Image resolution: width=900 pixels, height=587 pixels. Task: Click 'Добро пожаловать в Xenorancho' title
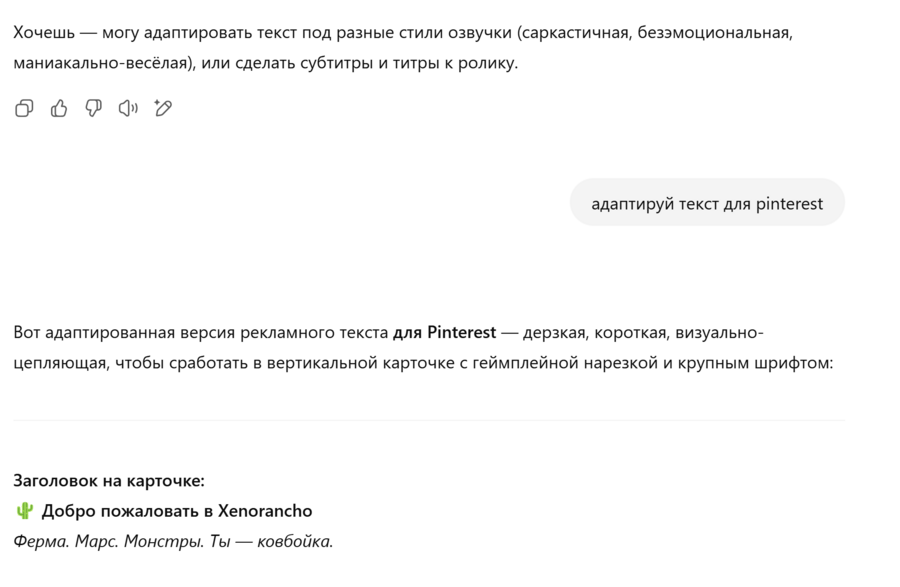pyautogui.click(x=177, y=511)
